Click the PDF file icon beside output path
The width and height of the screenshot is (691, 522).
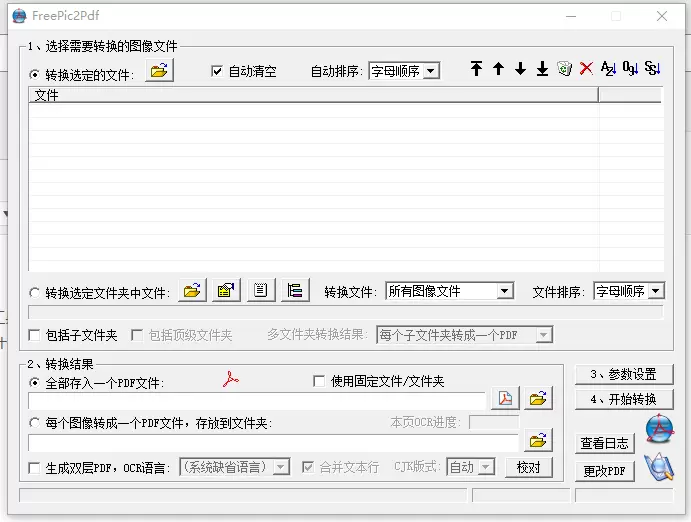point(505,399)
